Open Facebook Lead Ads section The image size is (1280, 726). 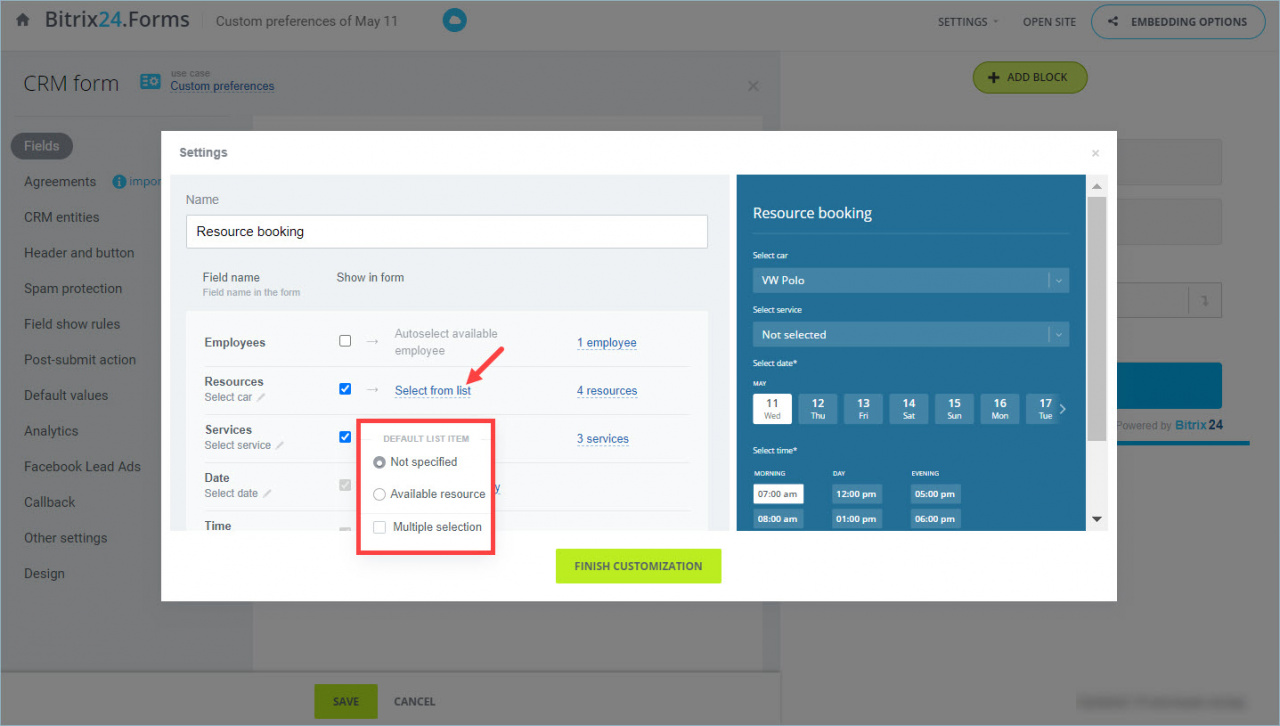click(82, 467)
